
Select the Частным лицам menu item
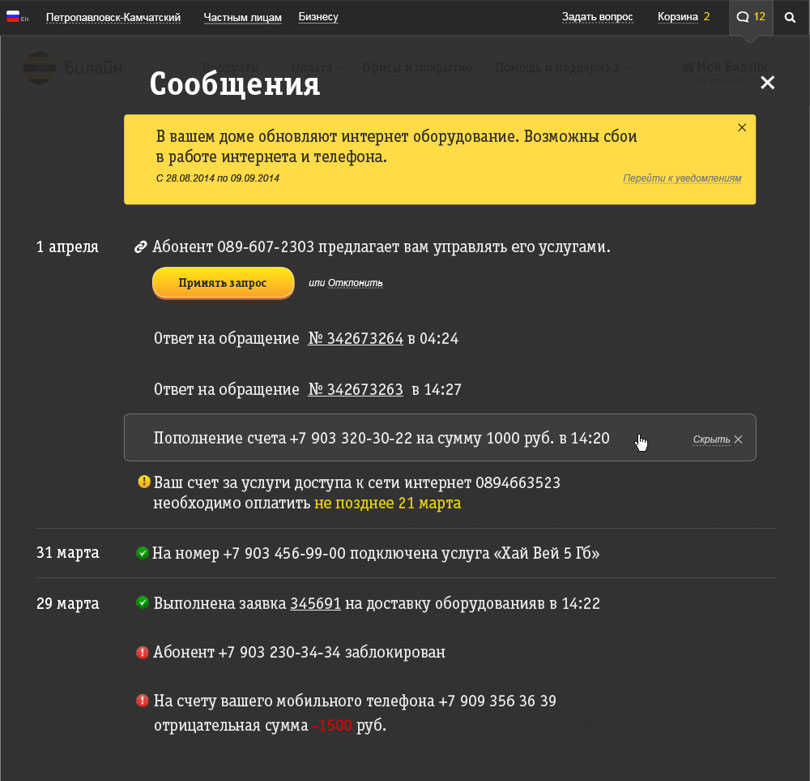point(242,17)
